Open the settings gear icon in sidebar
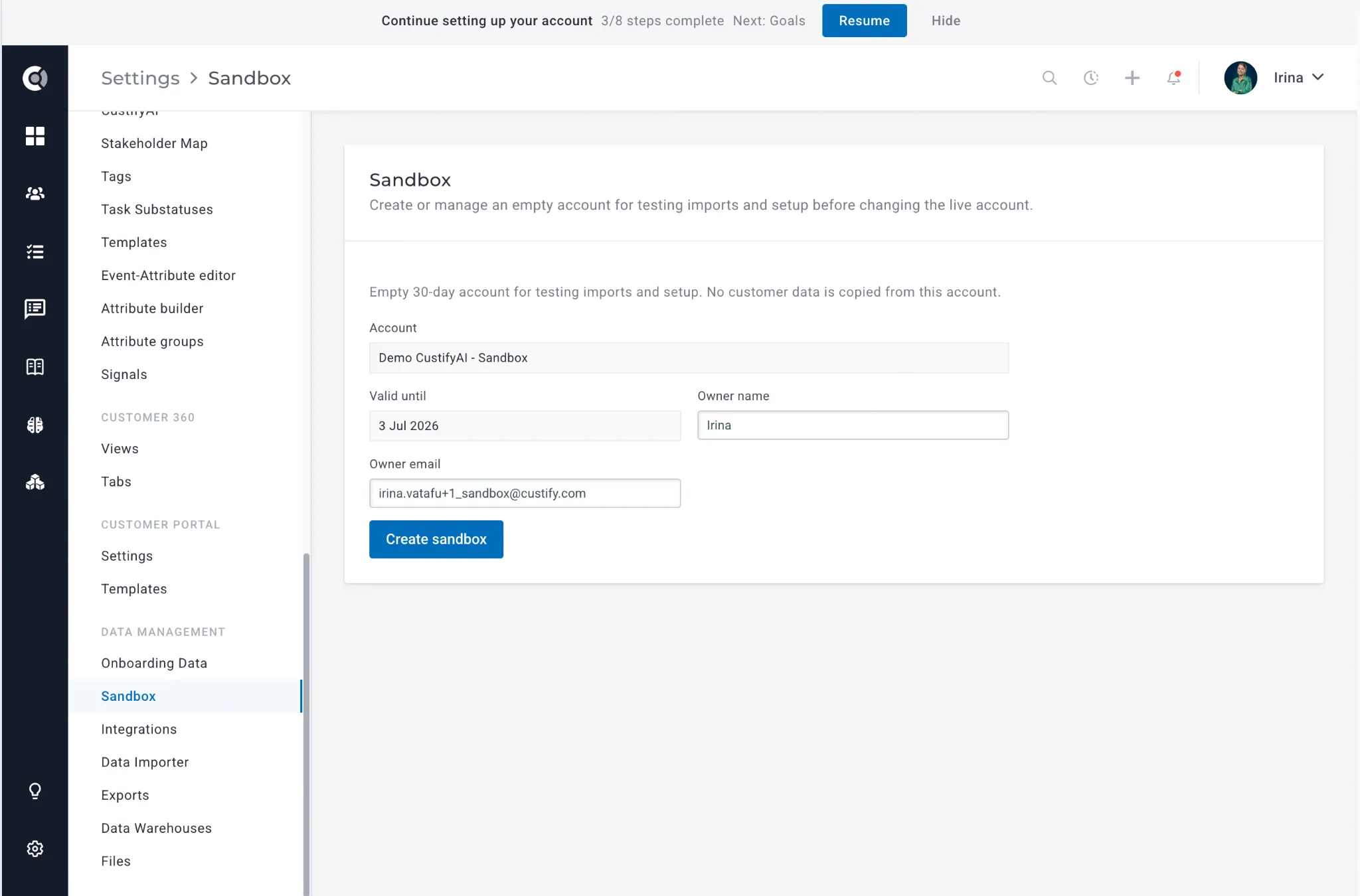 [x=35, y=849]
